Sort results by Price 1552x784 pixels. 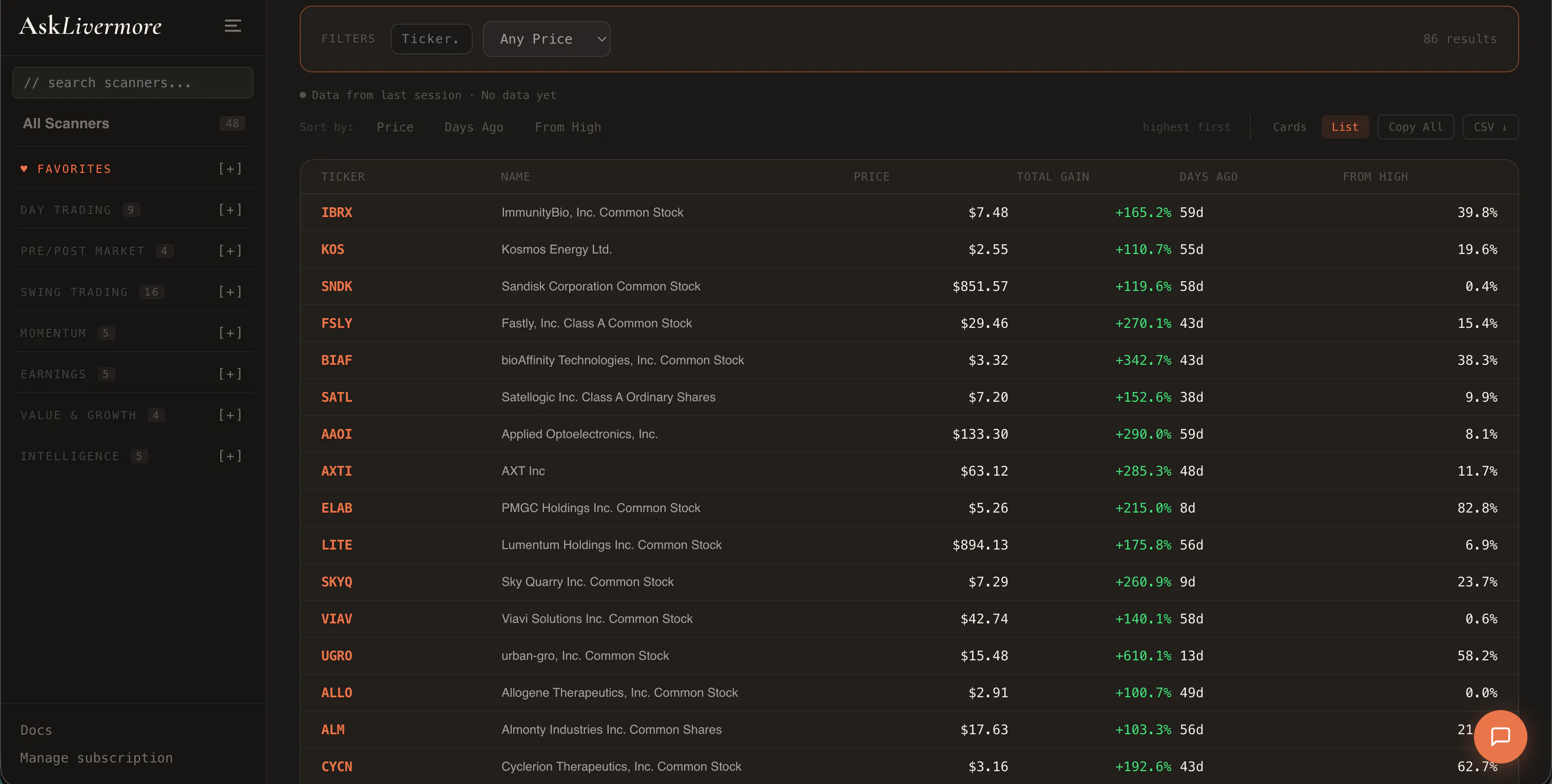395,127
